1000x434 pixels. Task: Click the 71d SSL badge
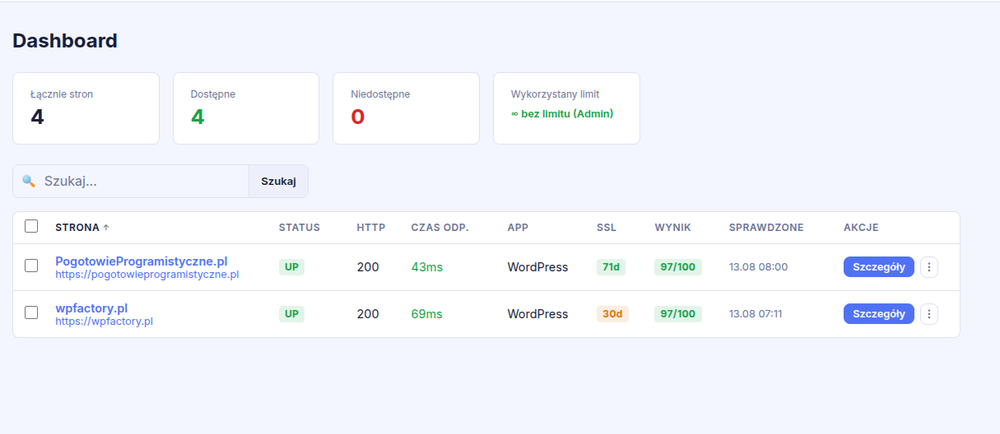(611, 267)
